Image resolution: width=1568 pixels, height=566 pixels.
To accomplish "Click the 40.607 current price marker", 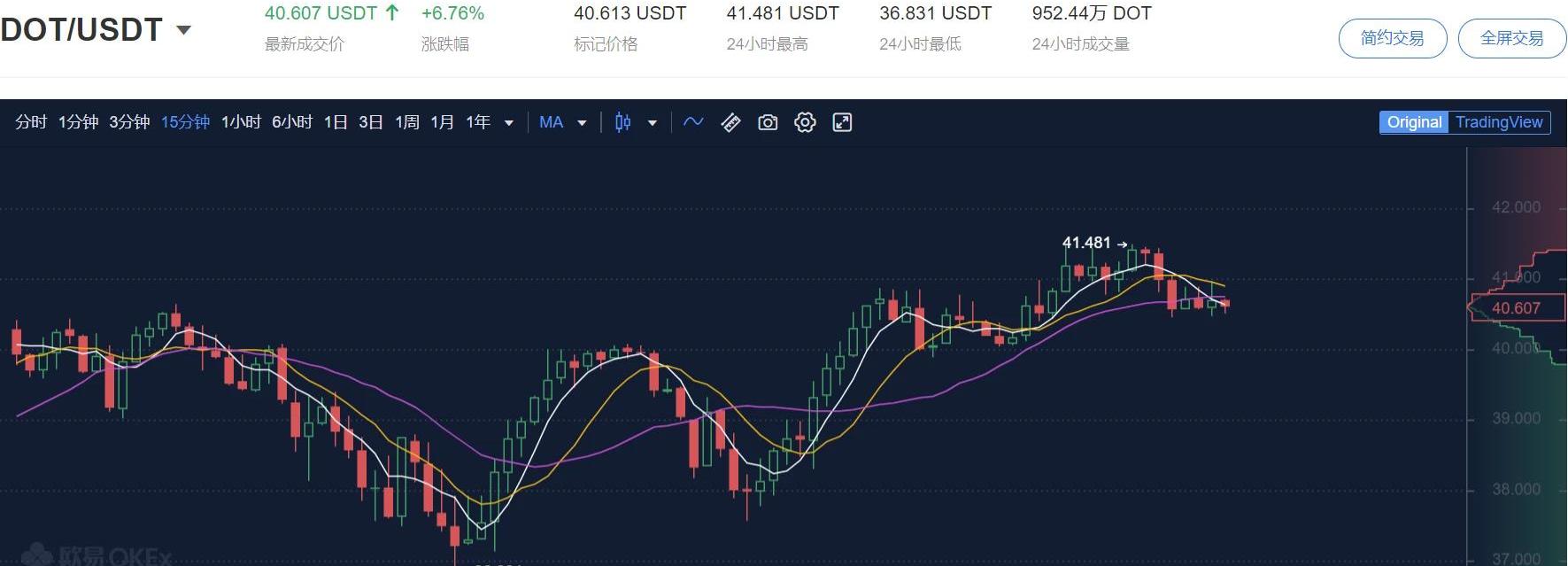I will 1516,308.
